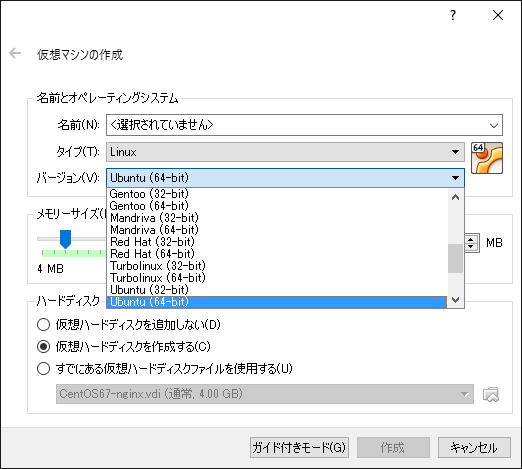The height and width of the screenshot is (469, 522).
Task: Choose Mandriva (32-bit) from the version list
Action: tap(277, 218)
